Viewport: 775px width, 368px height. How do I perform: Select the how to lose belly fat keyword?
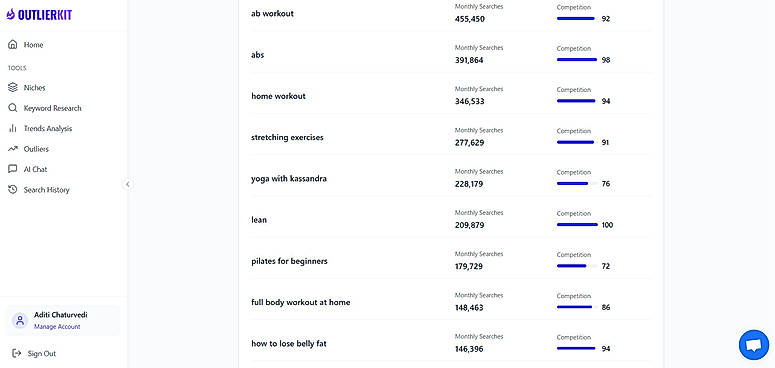pyautogui.click(x=289, y=343)
